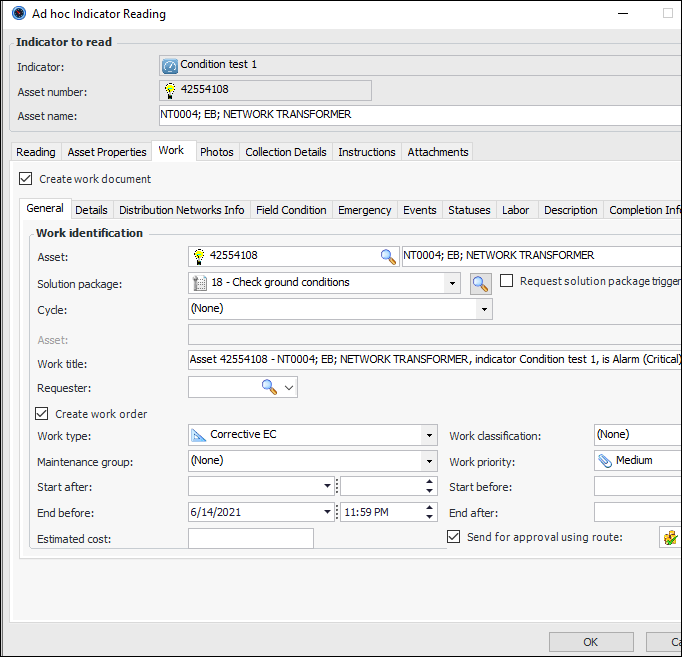Open the Cycle dropdown list
Screen dimensions: 682x657
[485, 309]
